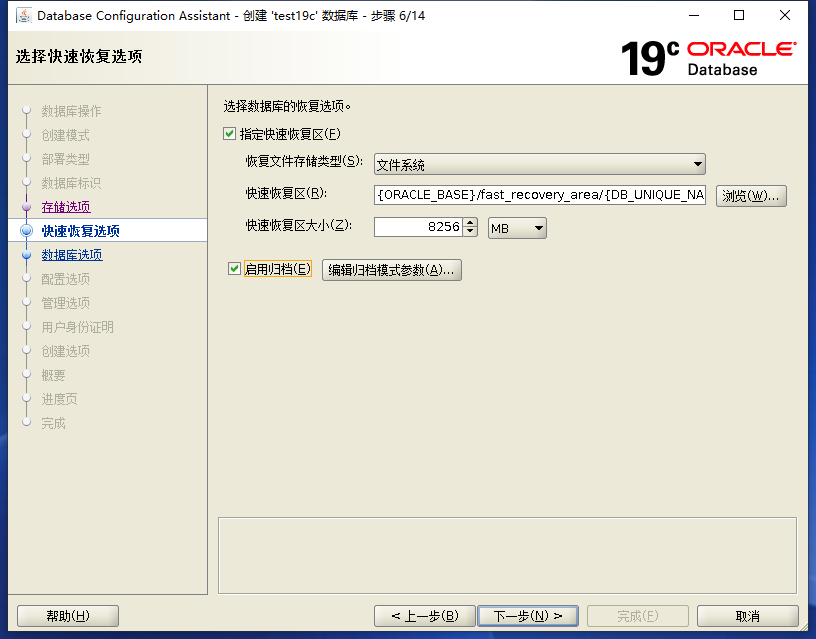Click the Java app icon in title bar
Screen dimensions: 816x639
[23, 16]
